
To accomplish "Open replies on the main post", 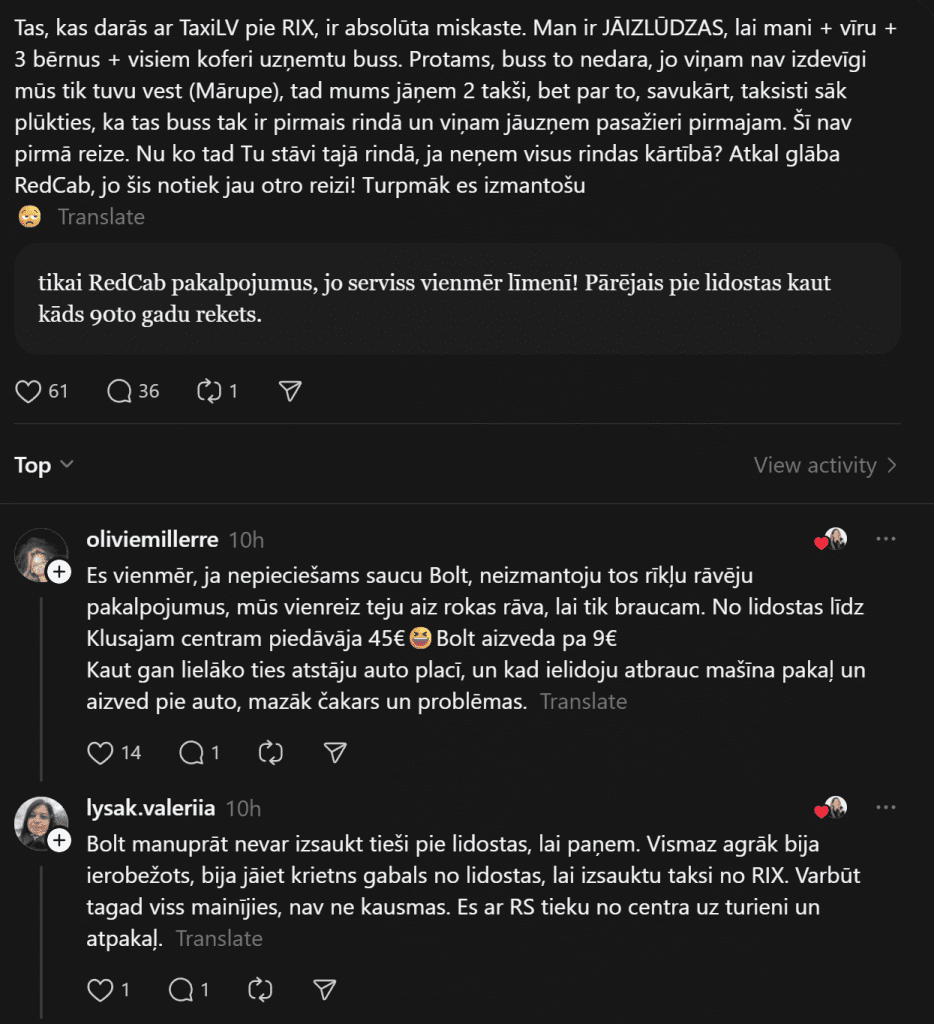I will point(120,391).
